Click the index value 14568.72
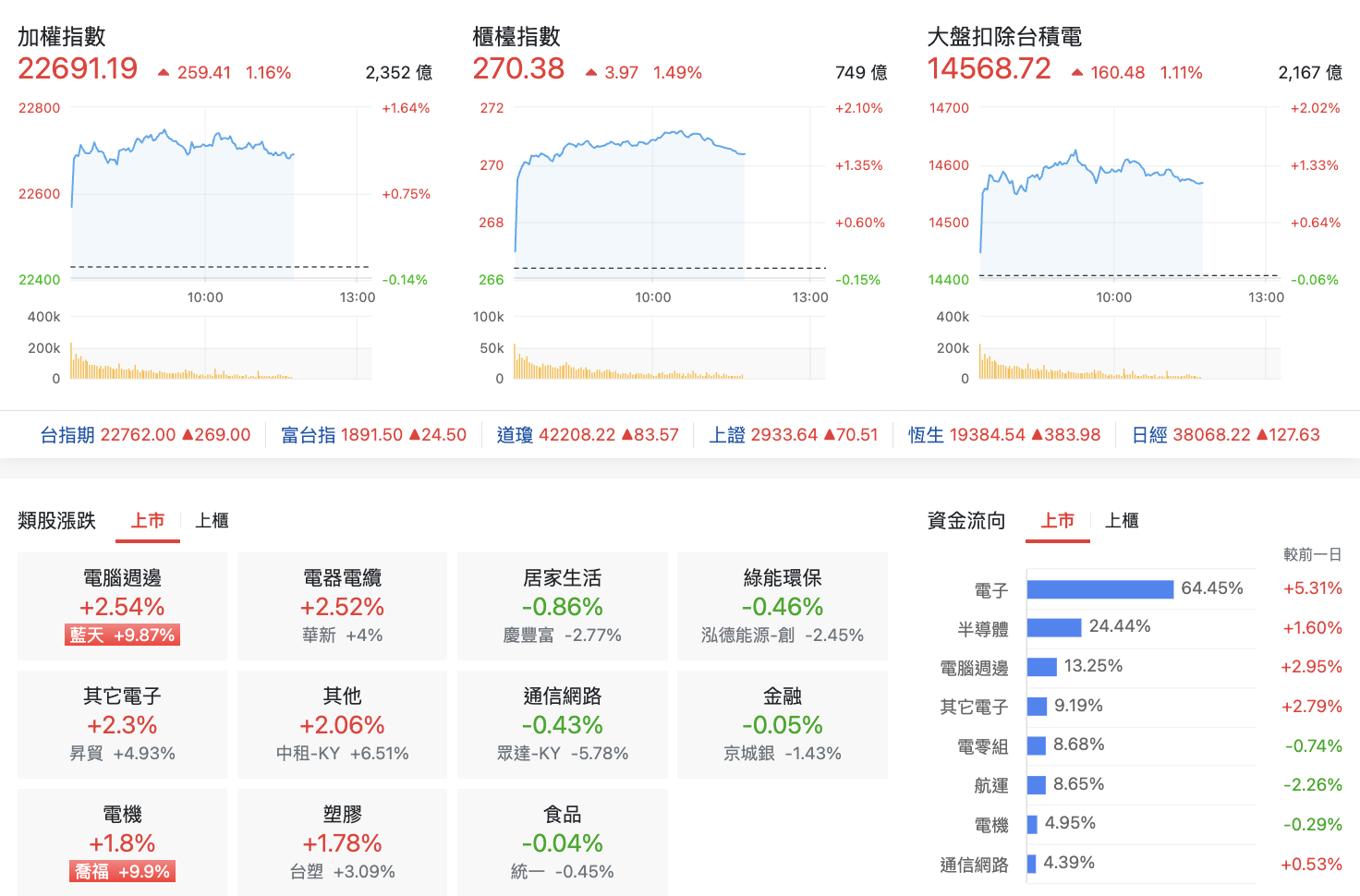This screenshot has width=1360, height=896. (x=990, y=68)
